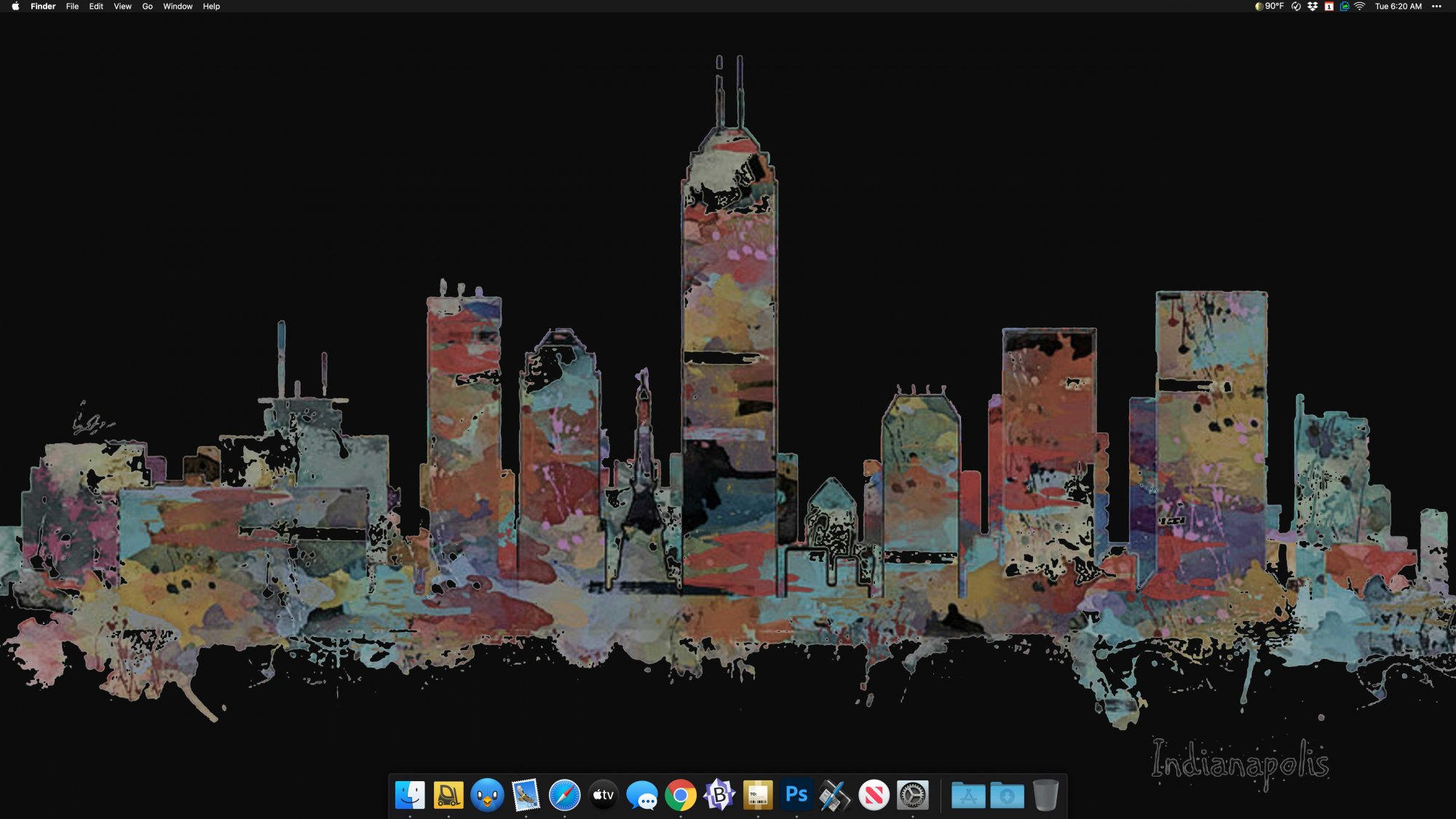This screenshot has width=1456, height=819.
Task: Open the Help menu
Action: 211,6
